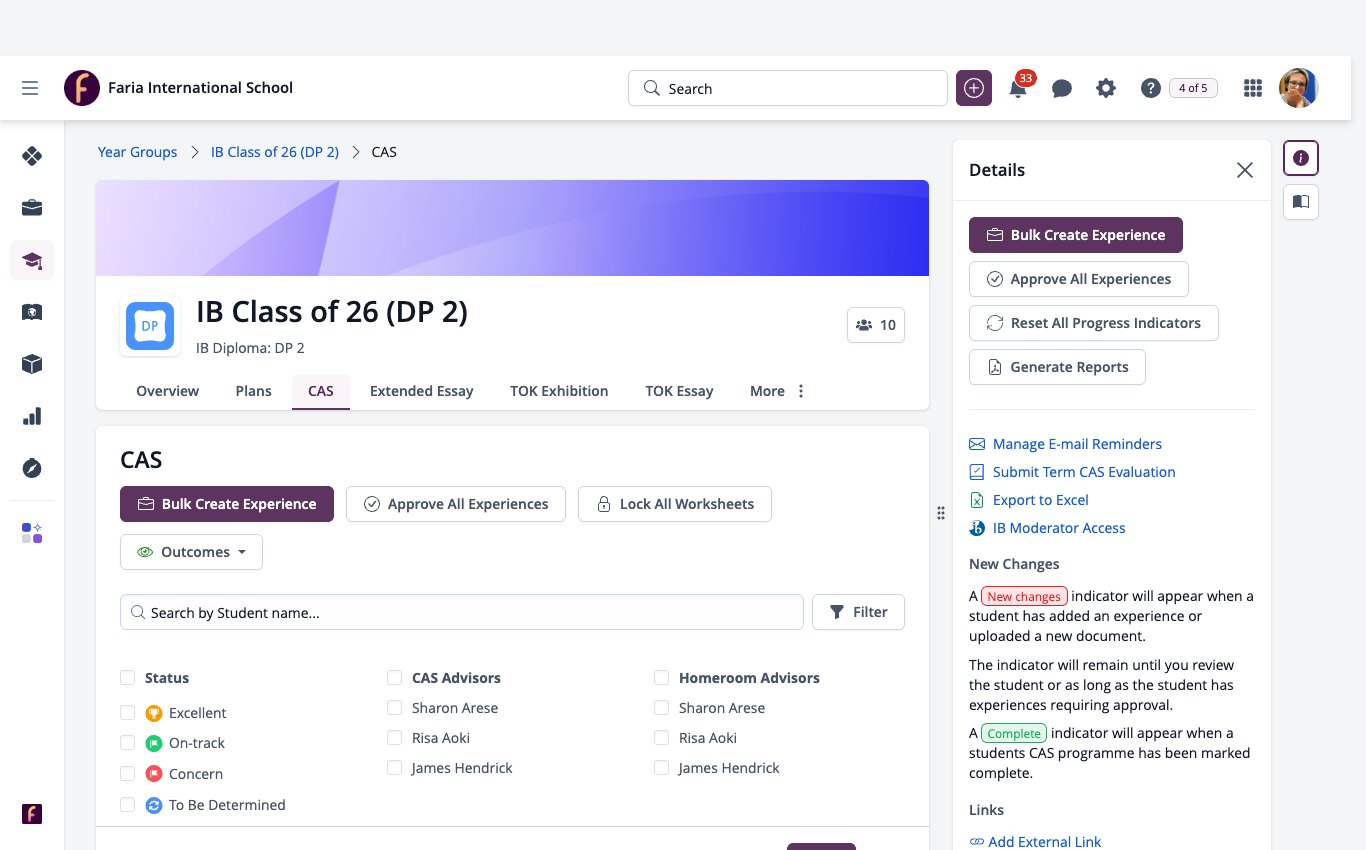
Task: Close the Details panel
Action: (x=1245, y=170)
